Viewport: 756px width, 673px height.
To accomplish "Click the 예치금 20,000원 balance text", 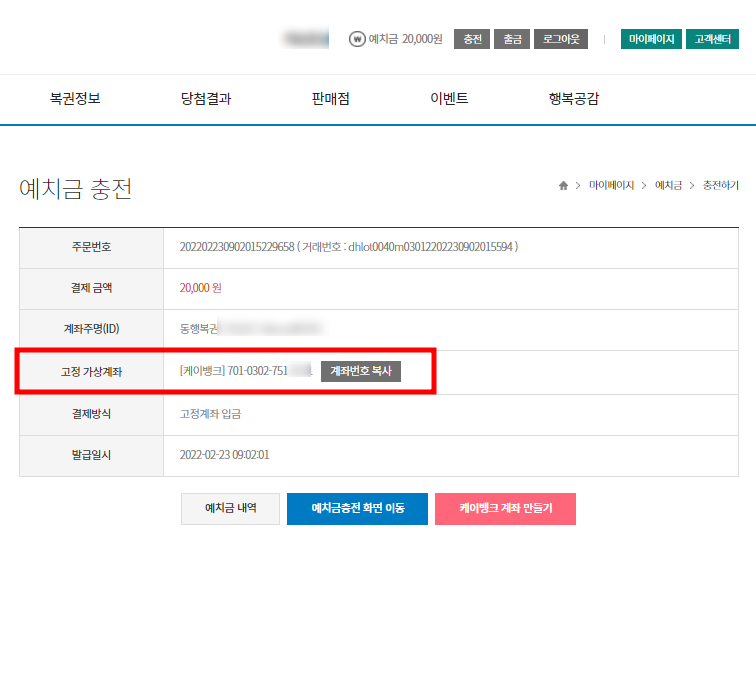I will [x=405, y=39].
